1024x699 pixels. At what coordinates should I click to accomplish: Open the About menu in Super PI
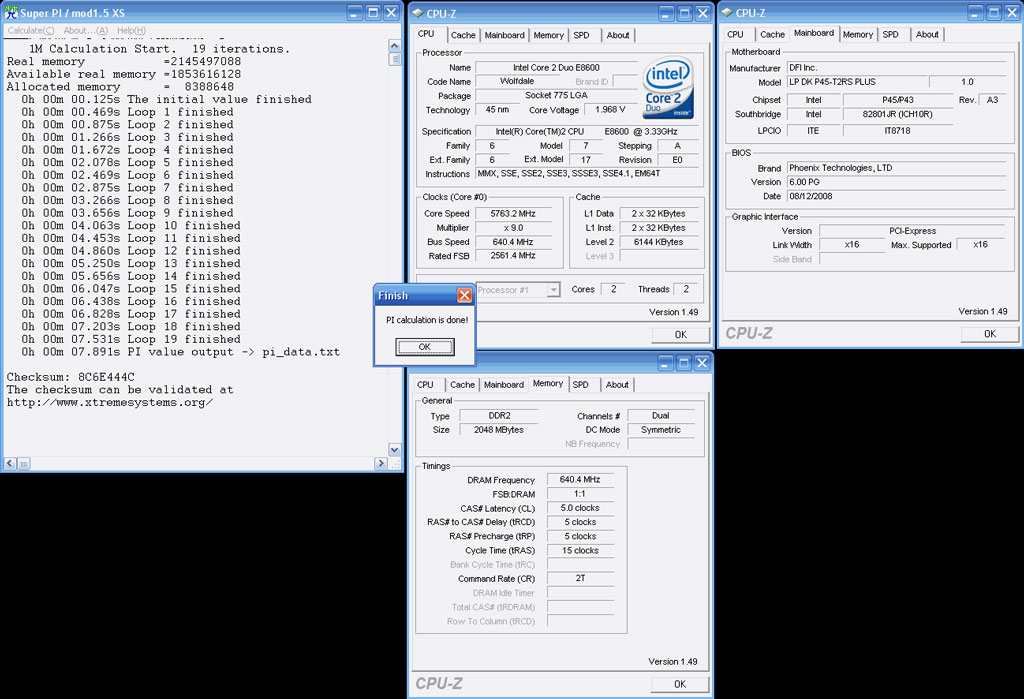[x=86, y=31]
